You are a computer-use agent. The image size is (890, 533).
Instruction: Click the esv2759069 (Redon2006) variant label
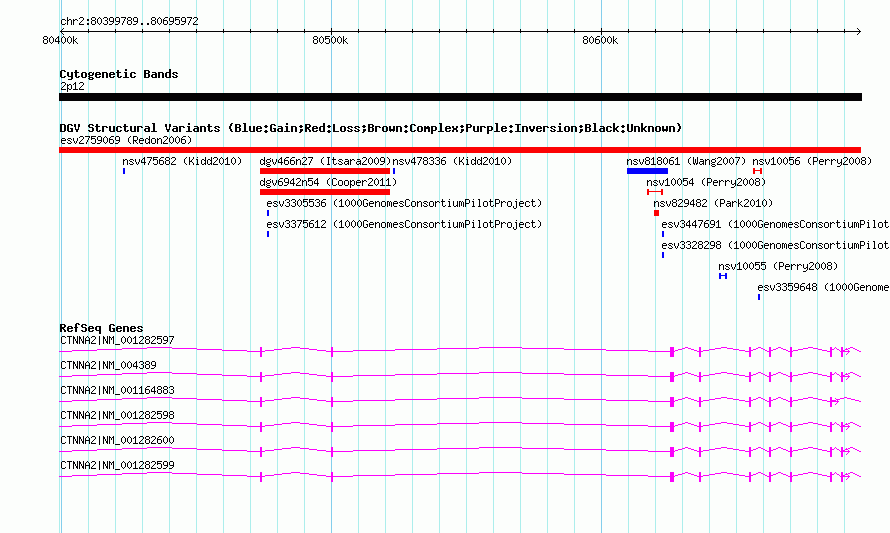pyautogui.click(x=126, y=140)
